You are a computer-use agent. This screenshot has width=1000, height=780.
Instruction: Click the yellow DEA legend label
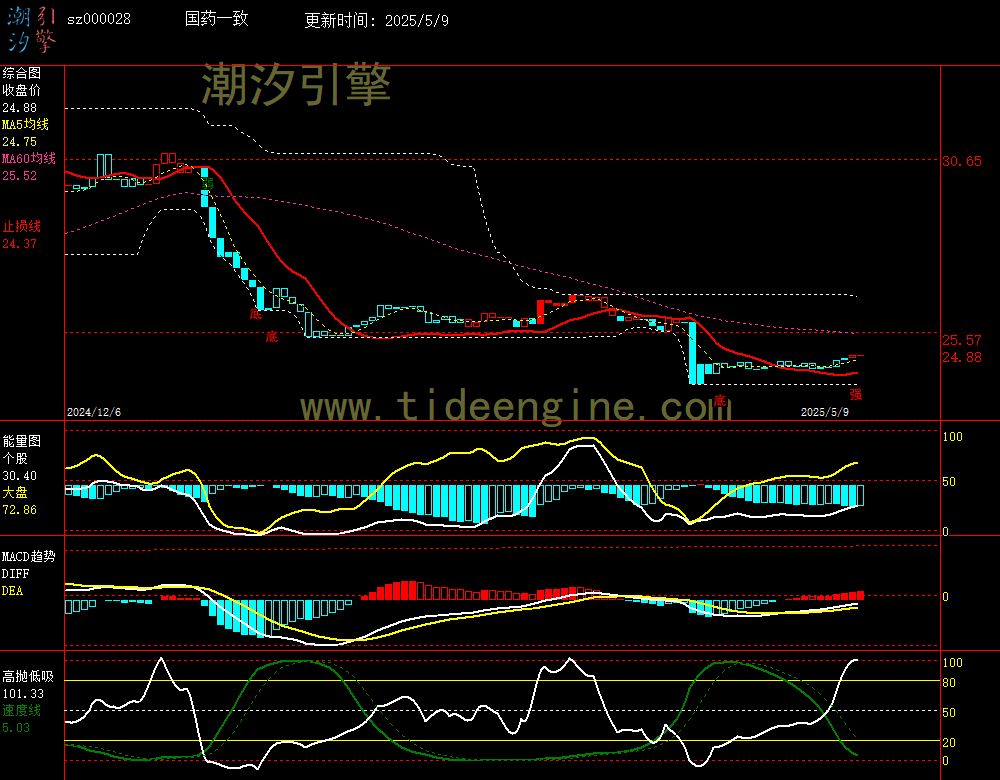click(13, 591)
